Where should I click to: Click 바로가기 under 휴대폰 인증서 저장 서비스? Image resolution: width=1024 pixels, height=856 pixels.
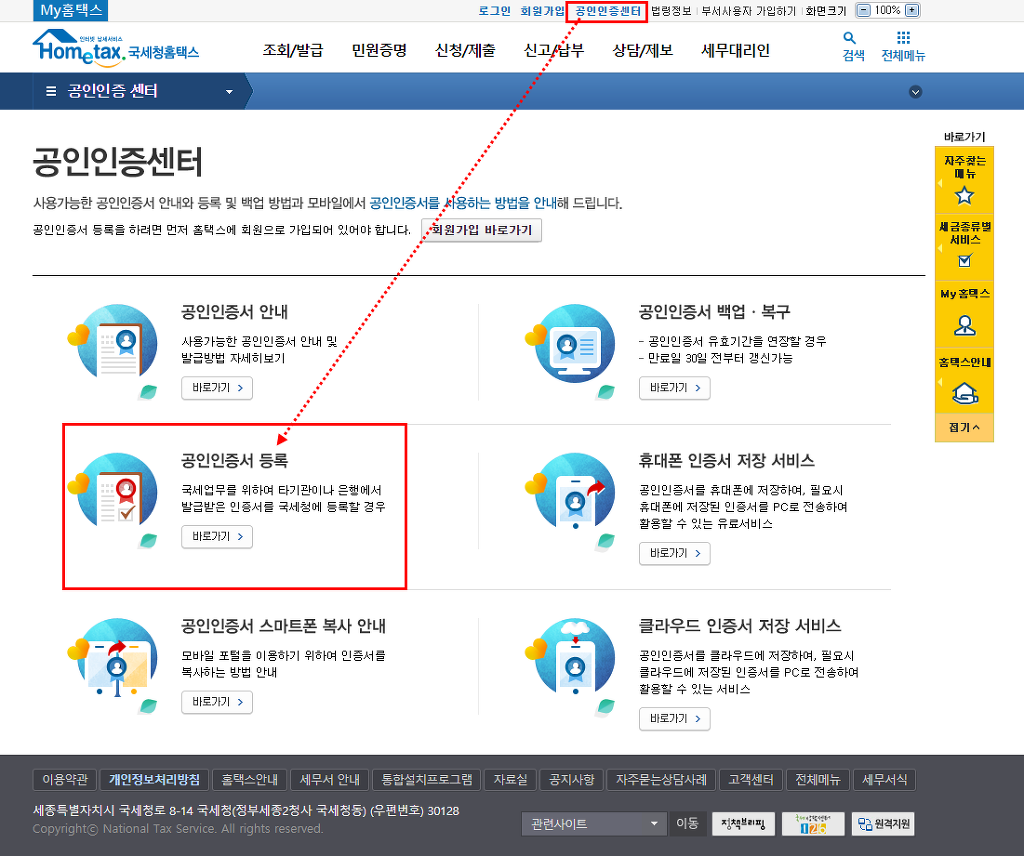tap(675, 553)
